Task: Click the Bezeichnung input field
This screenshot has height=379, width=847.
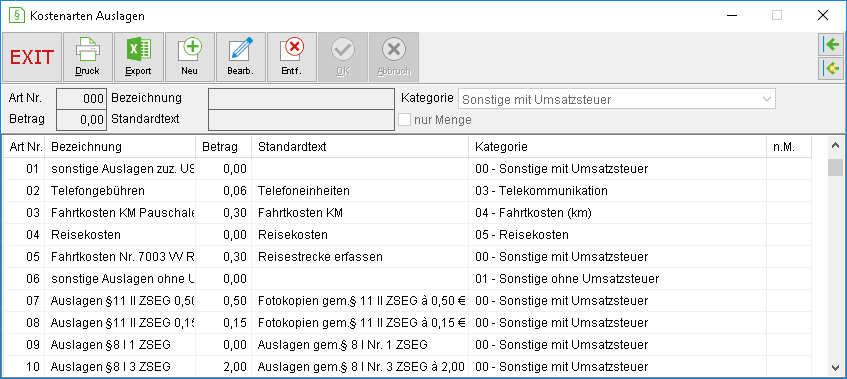Action: pos(301,99)
